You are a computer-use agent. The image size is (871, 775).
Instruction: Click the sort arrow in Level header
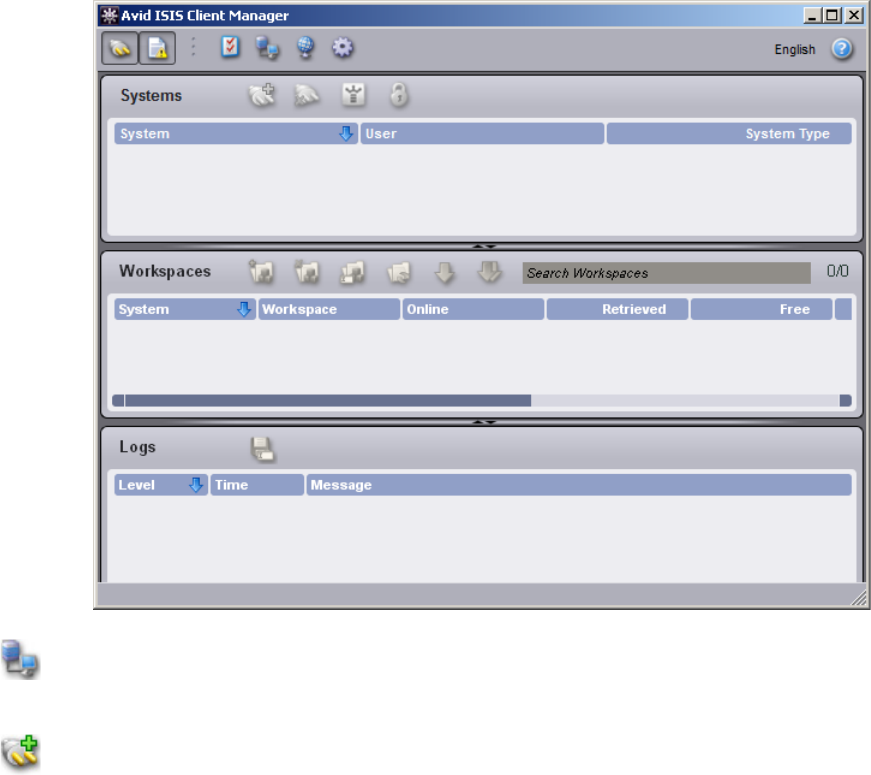pyautogui.click(x=196, y=485)
